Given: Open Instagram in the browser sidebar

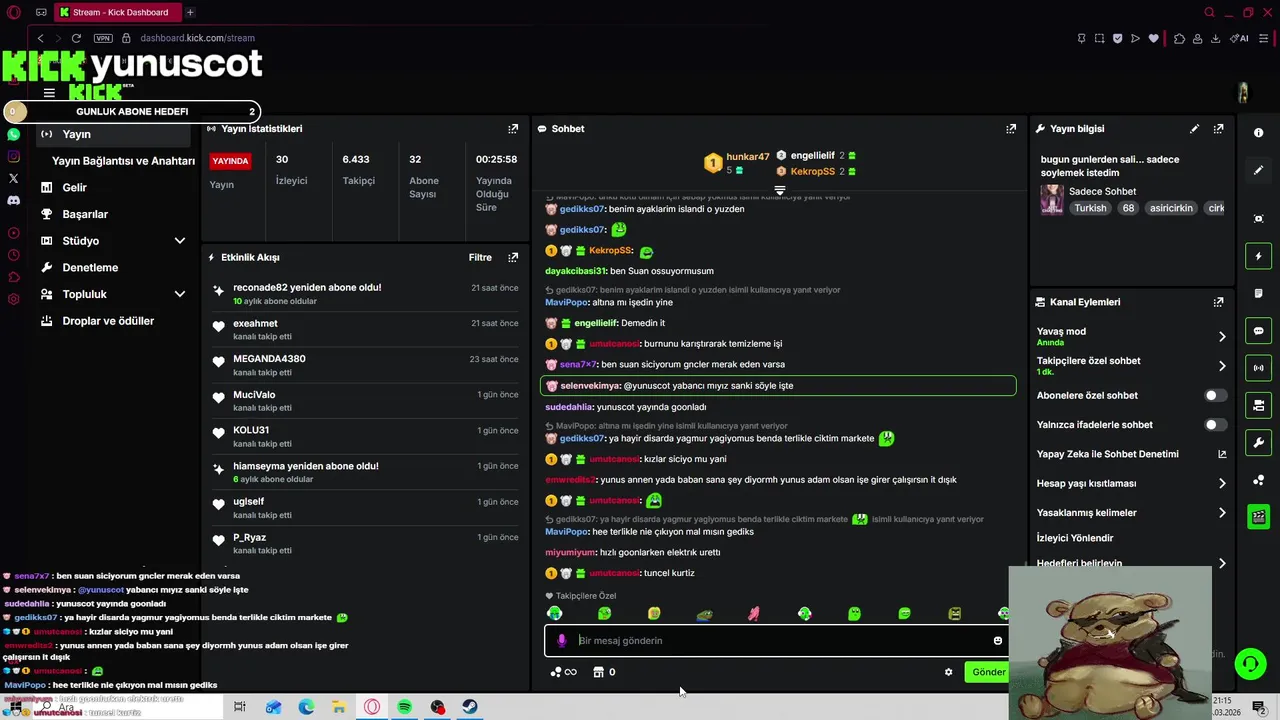Looking at the screenshot, I should tap(13, 156).
